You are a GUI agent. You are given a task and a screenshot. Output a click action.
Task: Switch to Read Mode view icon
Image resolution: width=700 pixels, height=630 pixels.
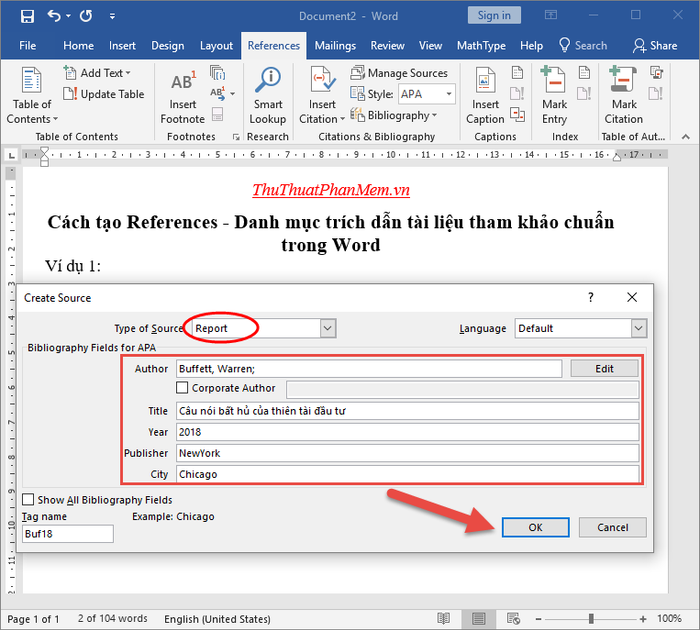[443, 618]
